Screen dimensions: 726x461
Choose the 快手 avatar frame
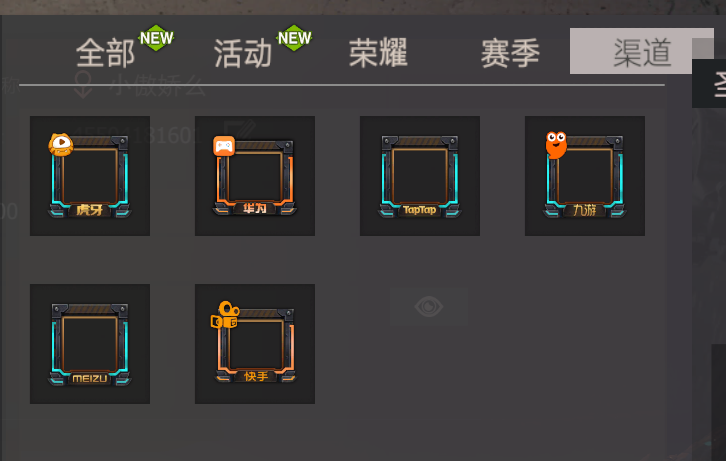point(255,344)
